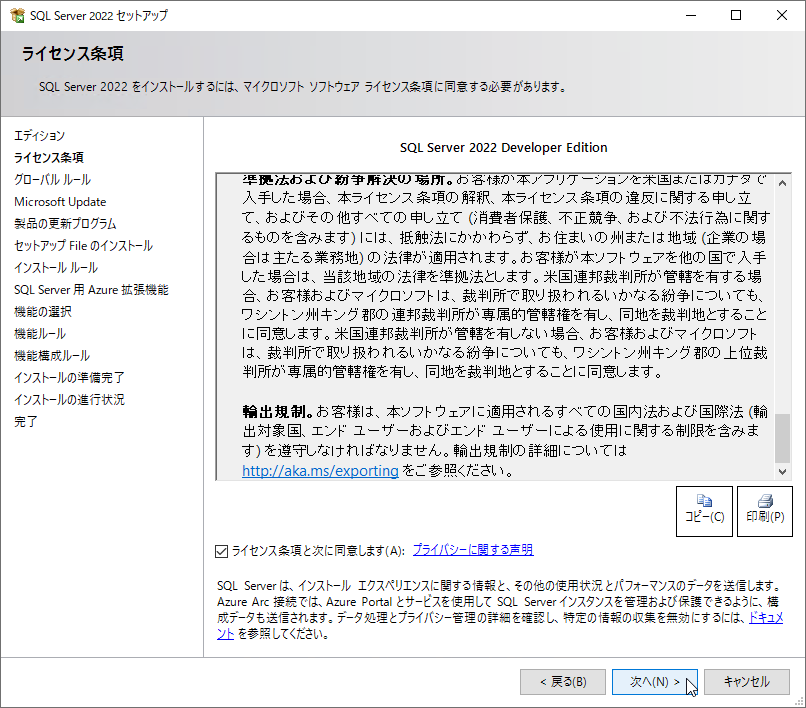This screenshot has height=708, width=806.
Task: Select the SQL Server 用 Azure 拡張機能 step
Action: (x=91, y=290)
